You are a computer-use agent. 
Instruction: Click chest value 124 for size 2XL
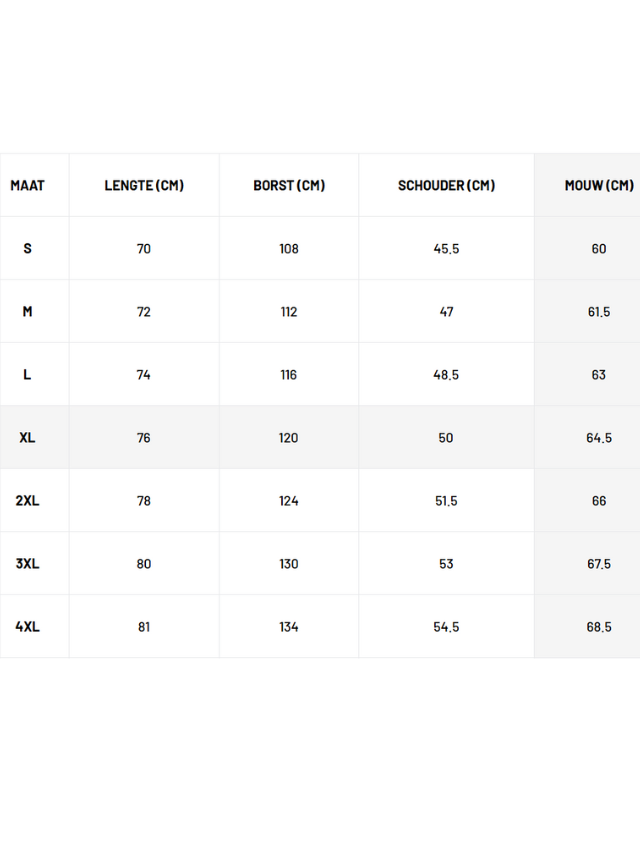pos(289,500)
